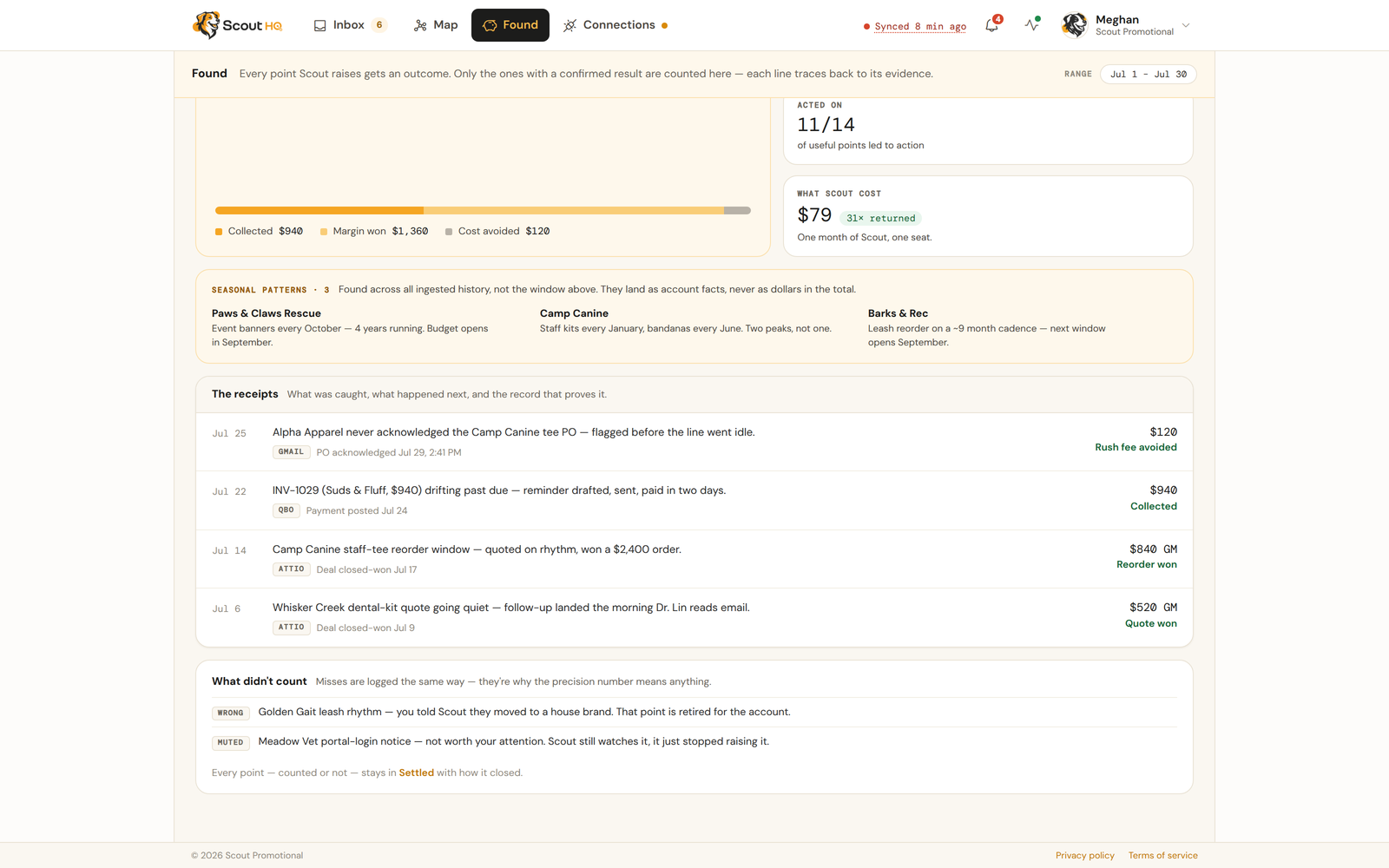Viewport: 1389px width, 868px height.
Task: Open the Barks & Rec seasonal pattern
Action: click(x=994, y=328)
